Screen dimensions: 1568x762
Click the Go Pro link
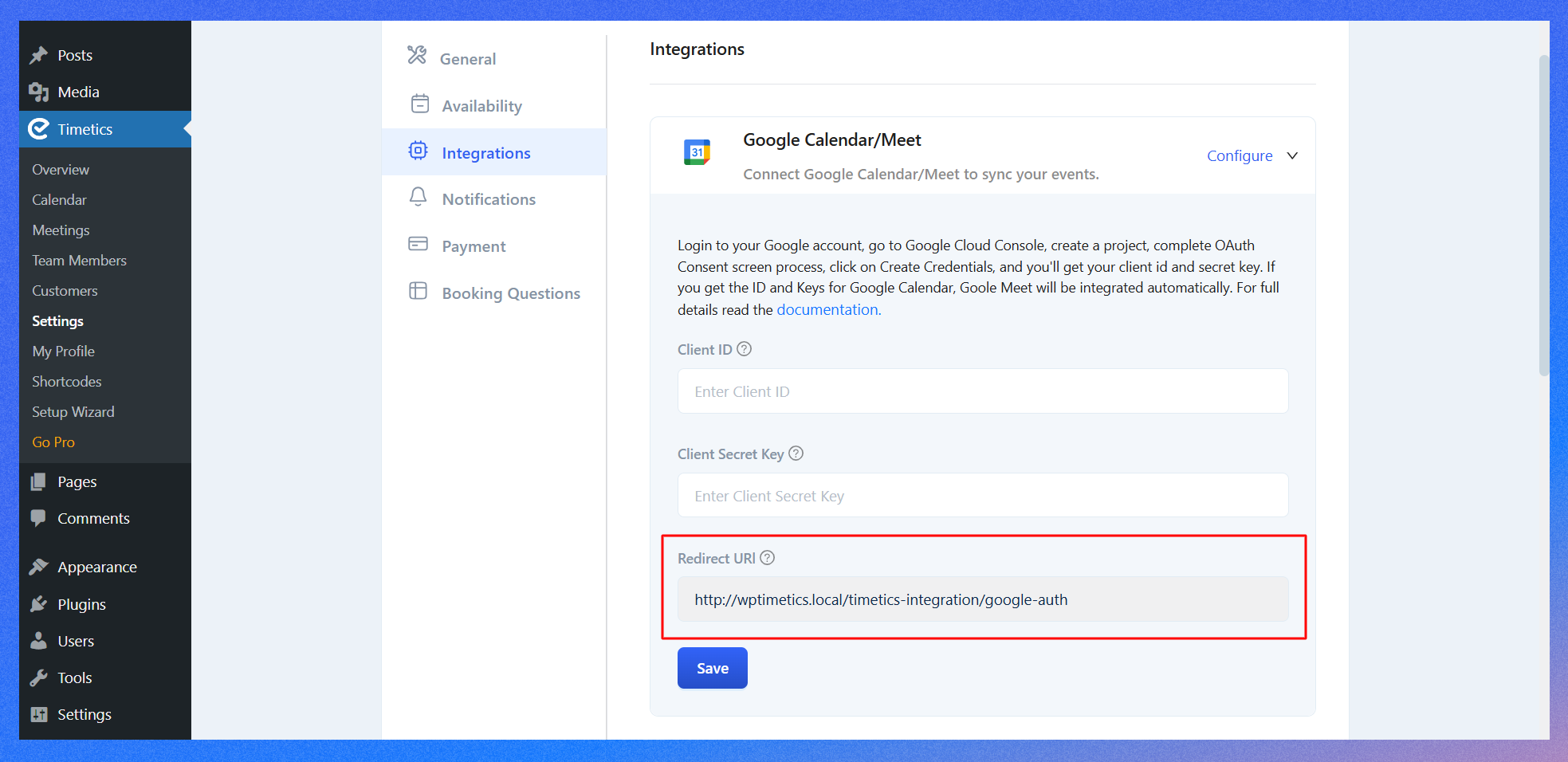53,442
